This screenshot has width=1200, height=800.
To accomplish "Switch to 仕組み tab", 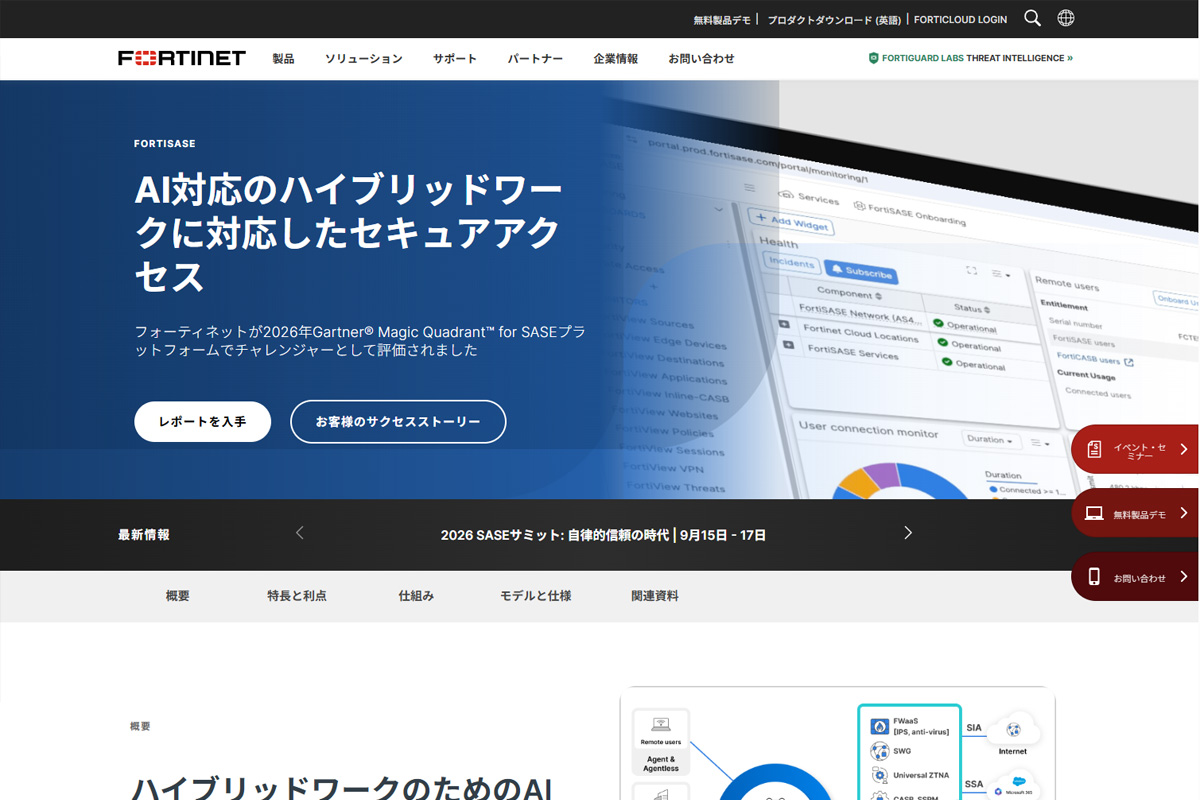I will 416,596.
